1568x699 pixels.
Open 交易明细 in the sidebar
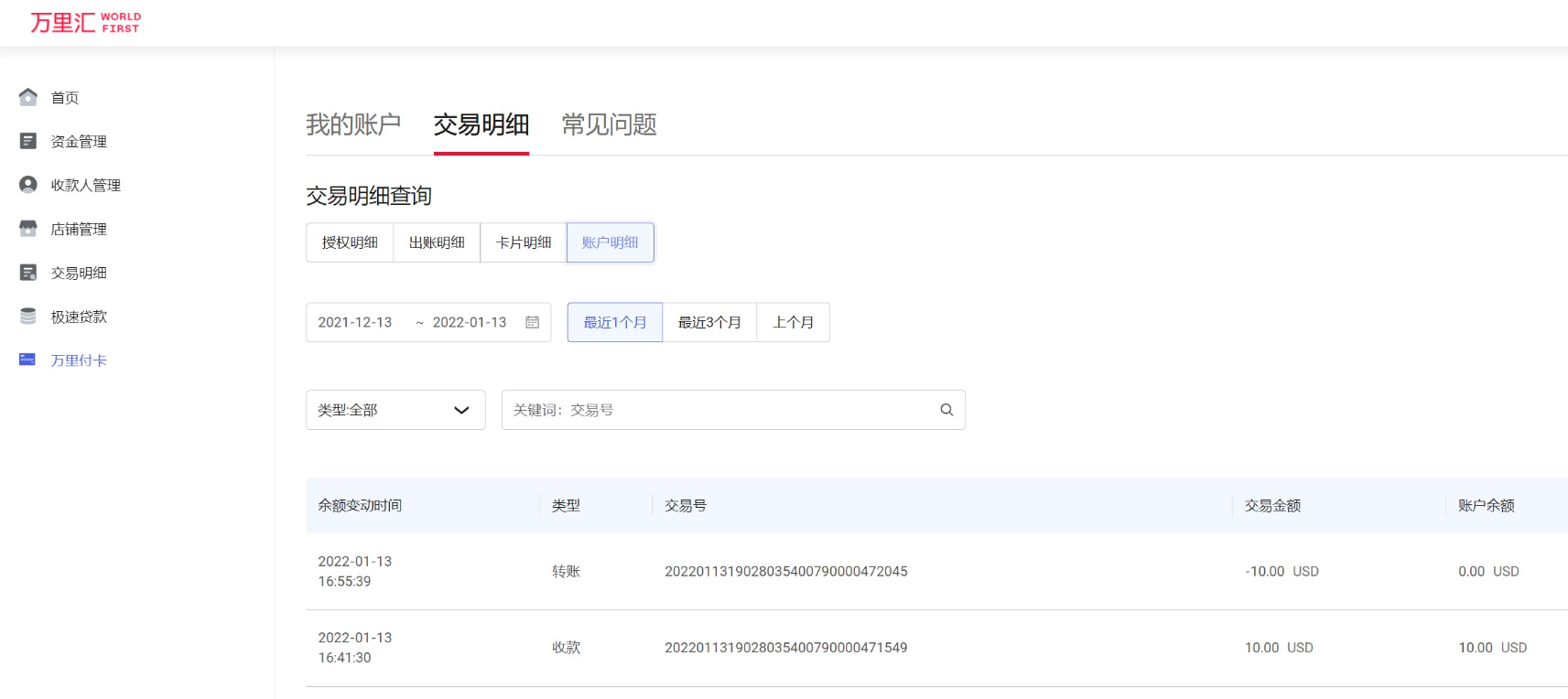79,274
